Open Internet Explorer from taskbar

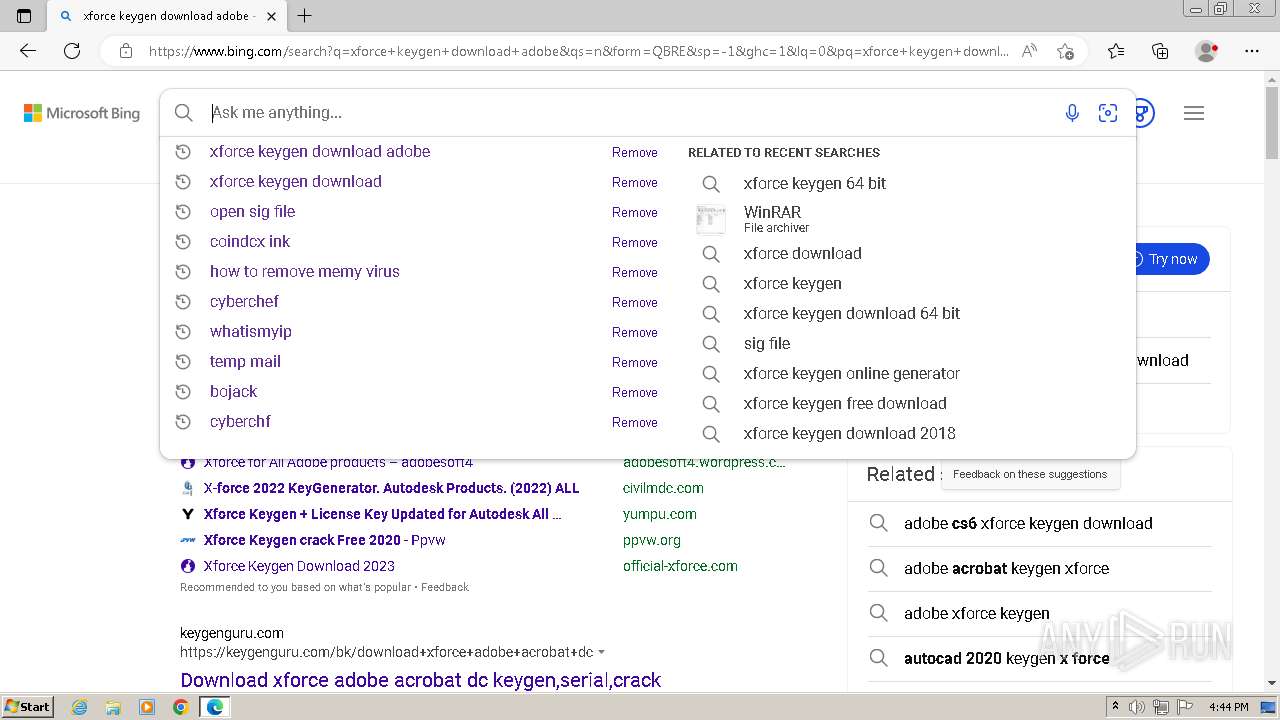click(x=79, y=707)
